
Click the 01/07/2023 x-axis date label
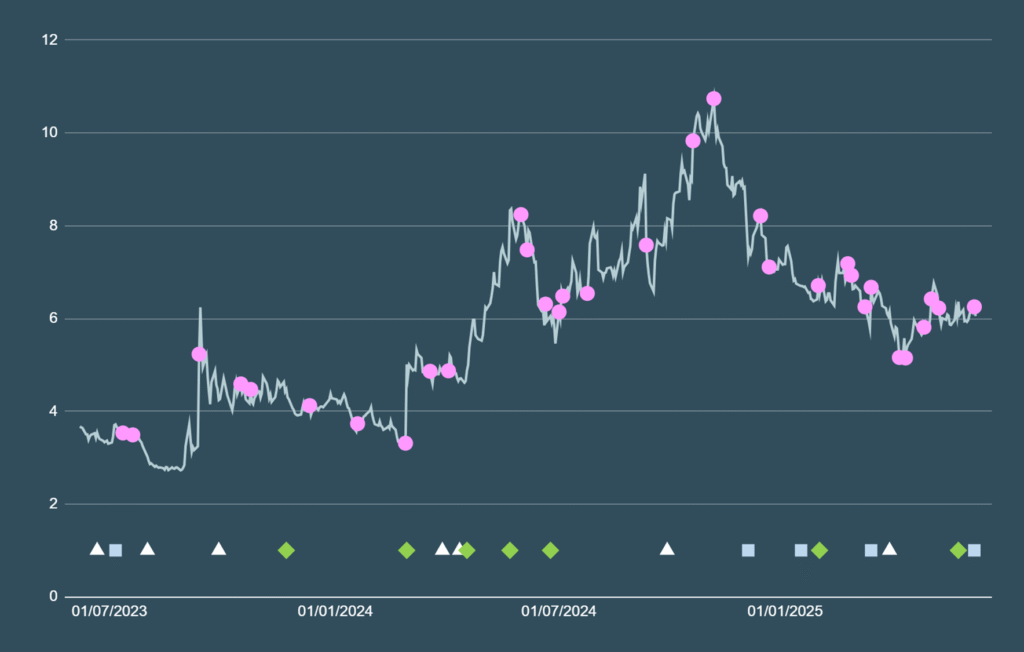109,611
